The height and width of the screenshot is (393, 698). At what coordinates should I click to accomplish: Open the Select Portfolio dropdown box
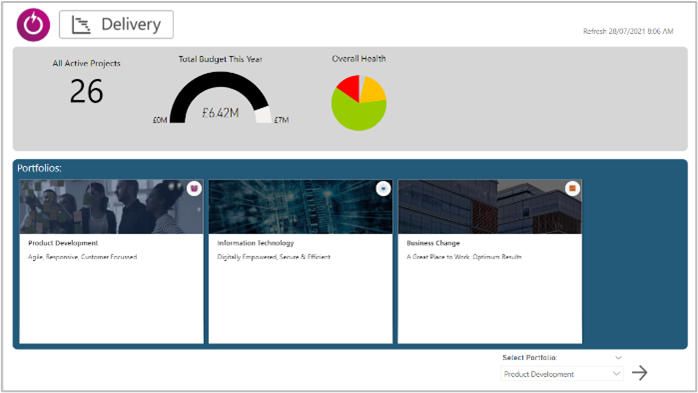[562, 374]
